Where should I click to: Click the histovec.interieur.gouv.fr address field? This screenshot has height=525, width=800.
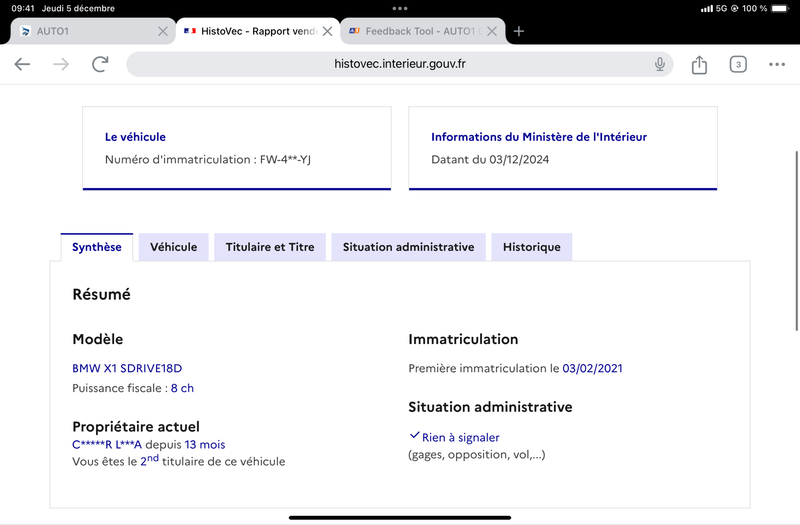[x=399, y=64]
